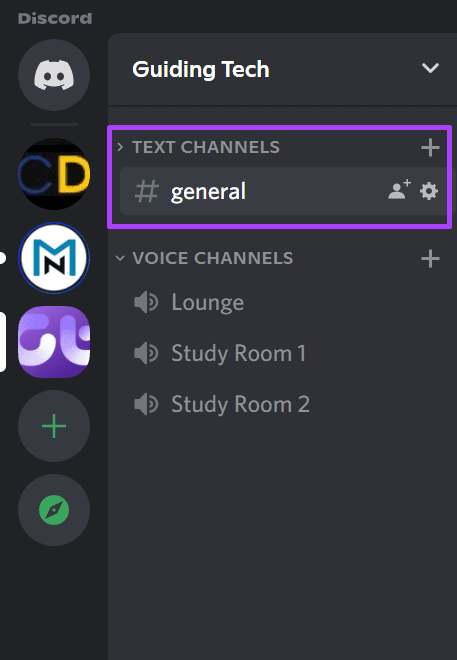Open general channel settings gear icon

[429, 191]
